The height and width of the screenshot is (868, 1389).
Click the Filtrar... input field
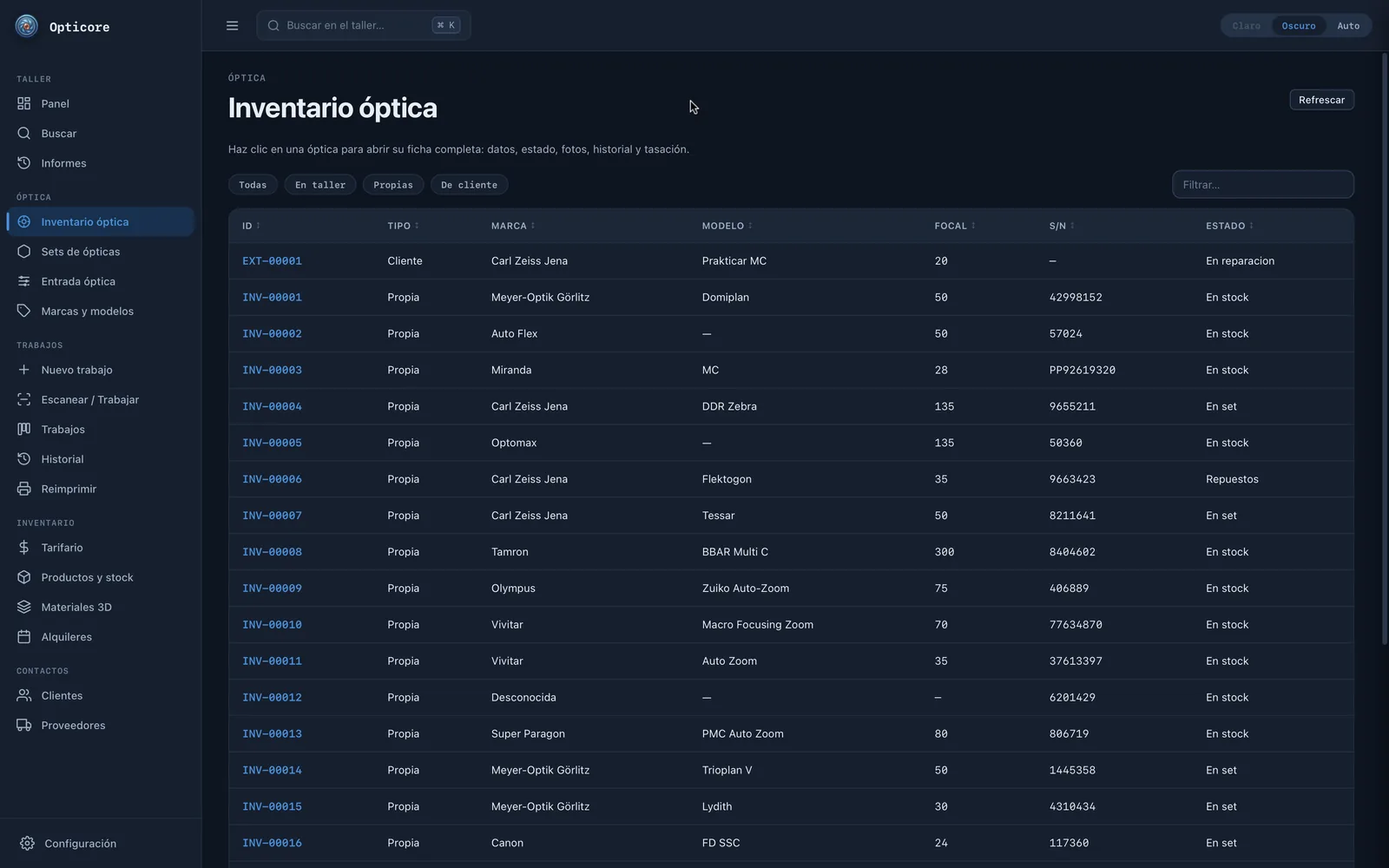(1262, 184)
